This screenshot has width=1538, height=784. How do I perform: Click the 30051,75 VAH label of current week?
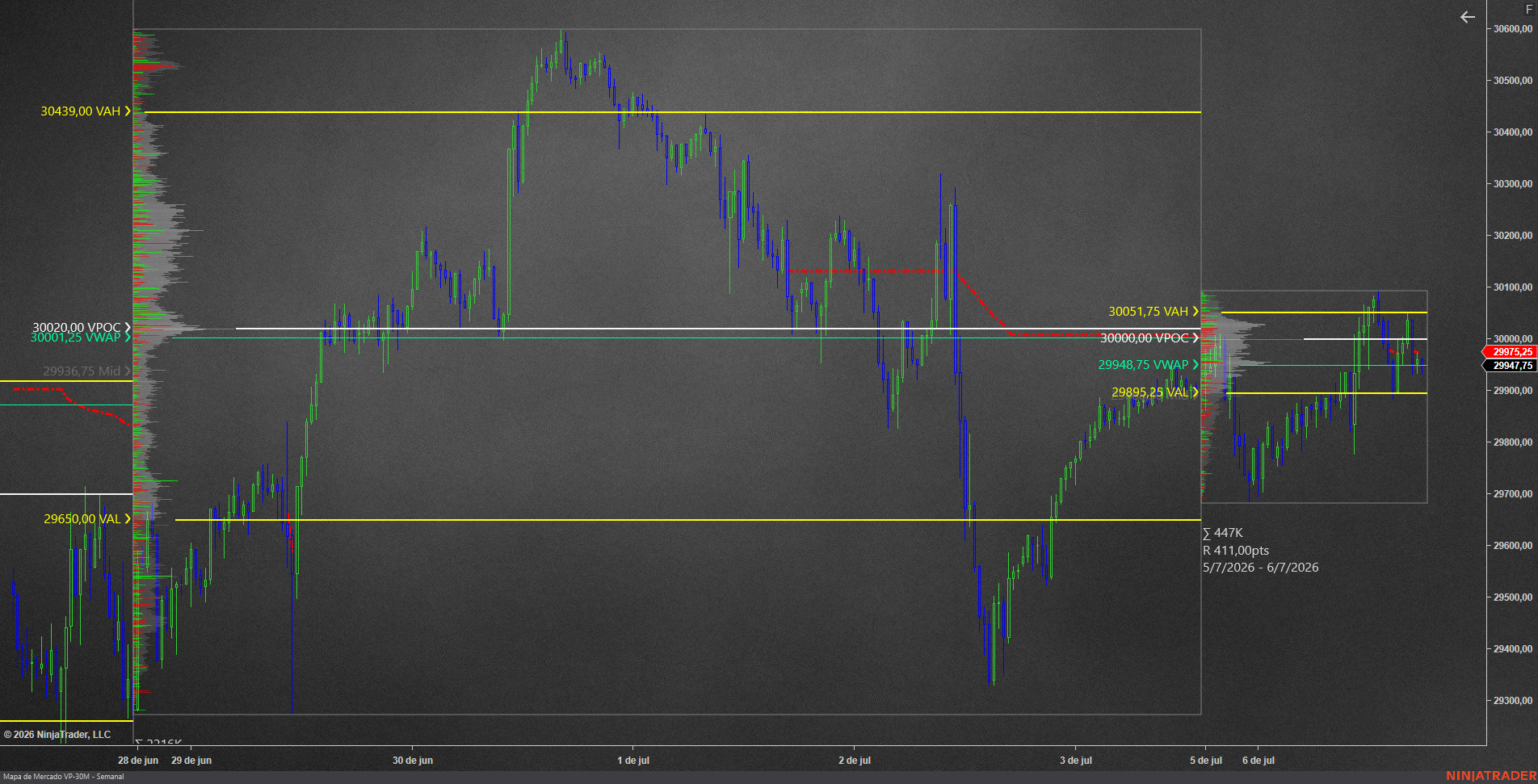1148,311
